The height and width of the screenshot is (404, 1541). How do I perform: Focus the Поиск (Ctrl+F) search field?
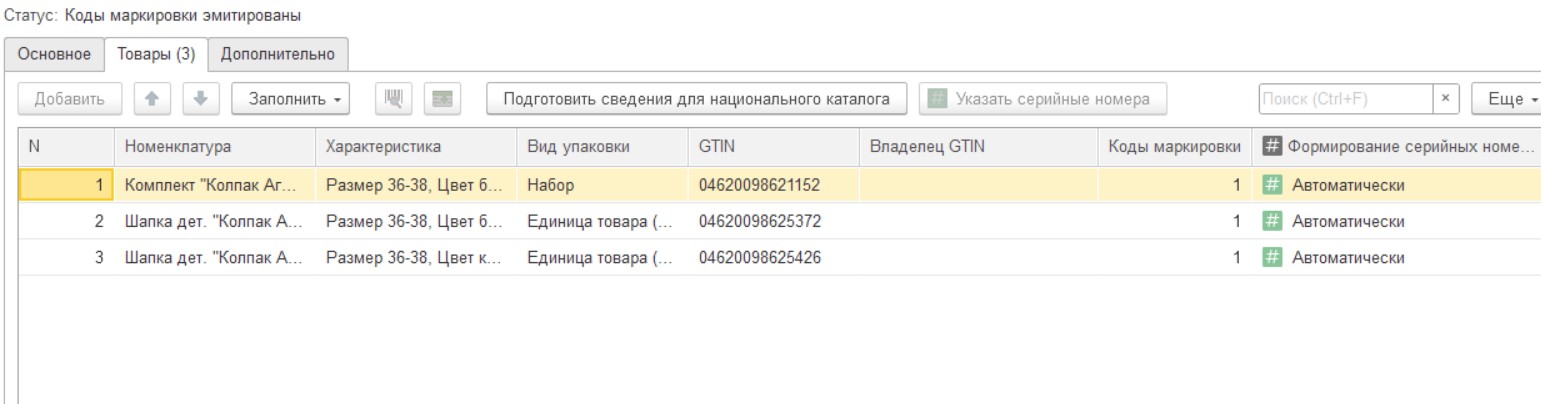click(x=1345, y=99)
